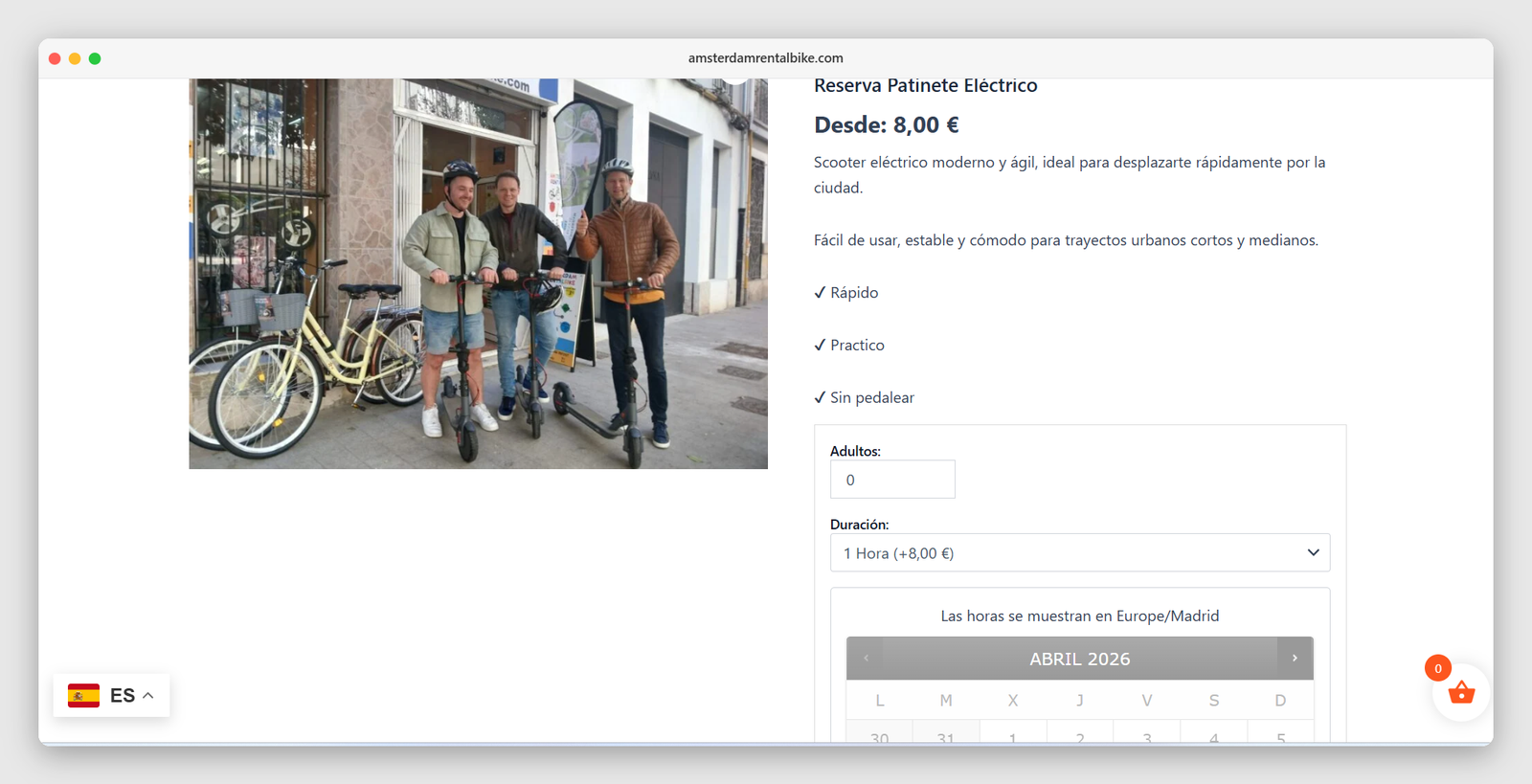Open the shopping cart basket icon

1460,693
